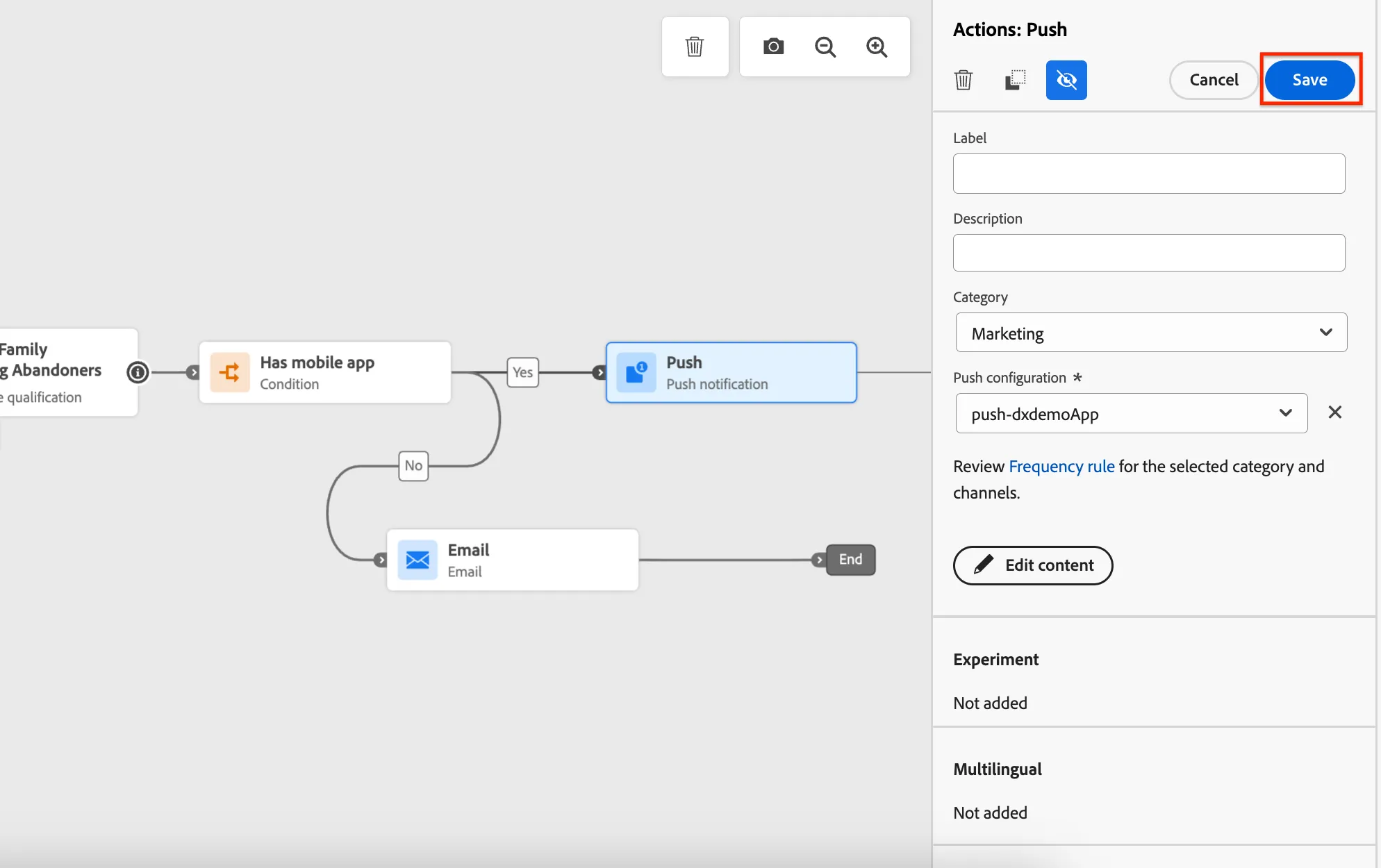
Task: Take a canvas snapshot with the camera icon
Action: tap(773, 47)
